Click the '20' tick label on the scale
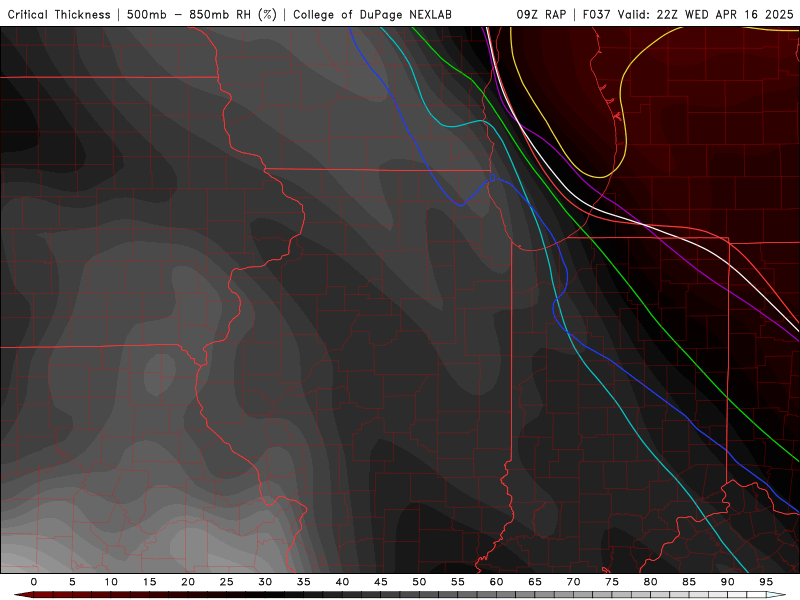Viewport: 800px width, 600px height. 188,582
